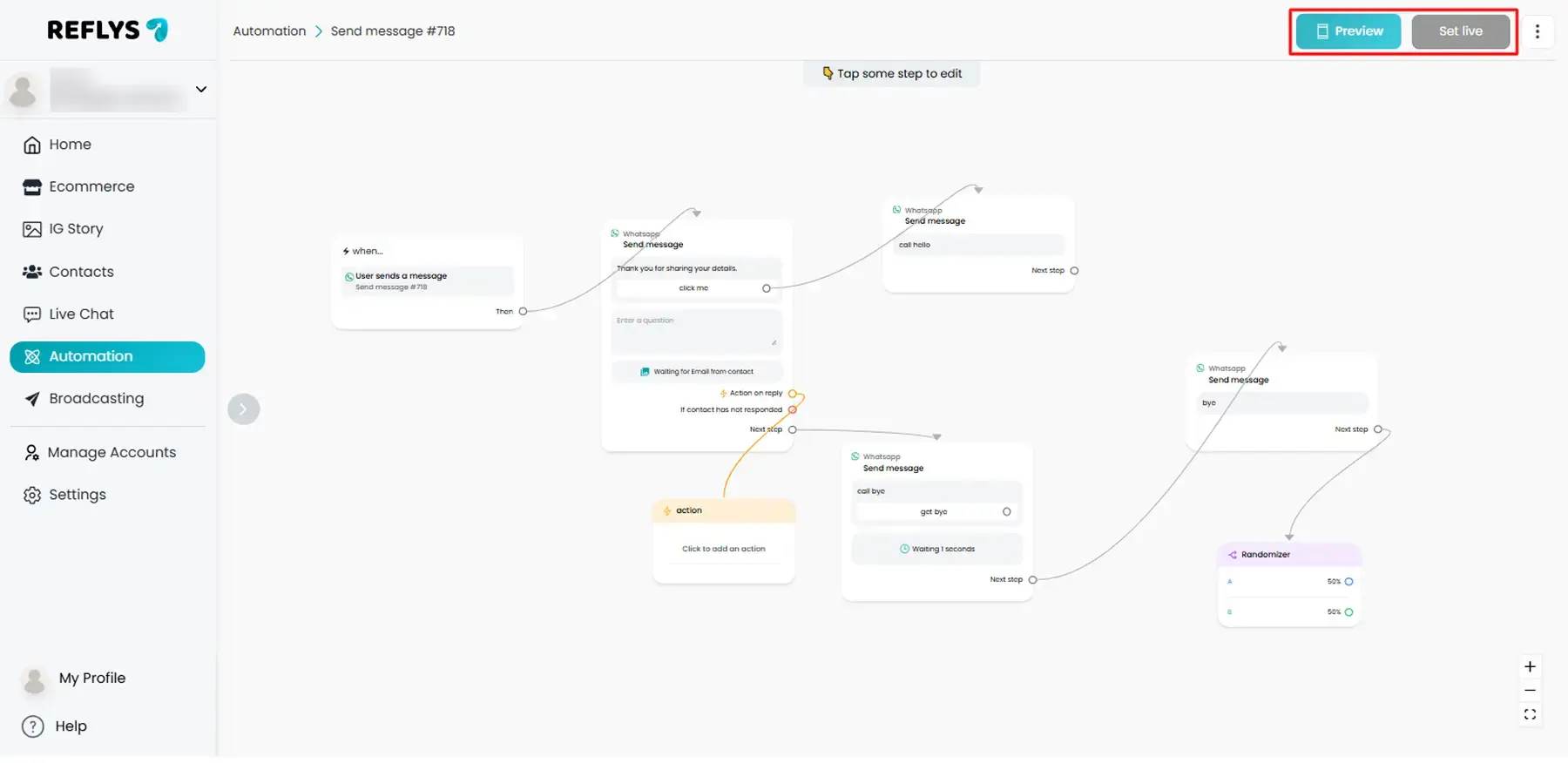Click the 'Enter a question' text field
Viewport: 1568px width, 763px height.
point(697,331)
